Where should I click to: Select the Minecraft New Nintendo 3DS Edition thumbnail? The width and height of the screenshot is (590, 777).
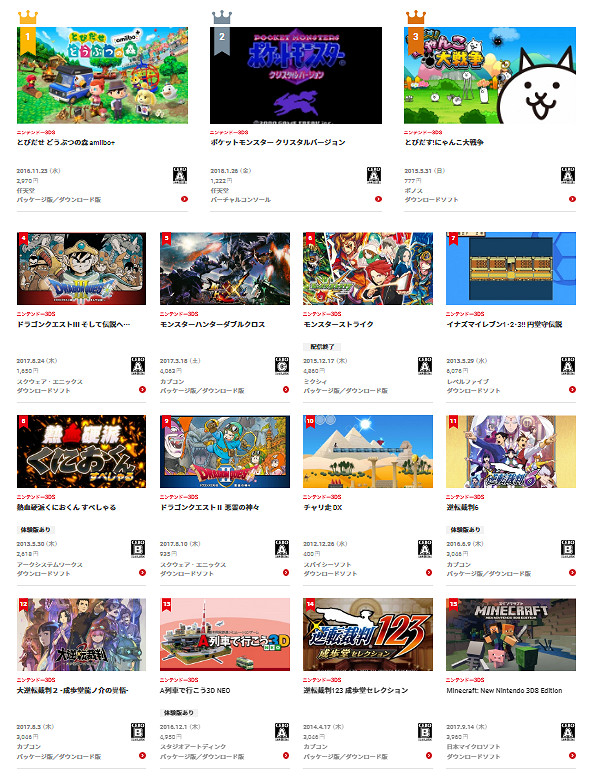pos(511,635)
